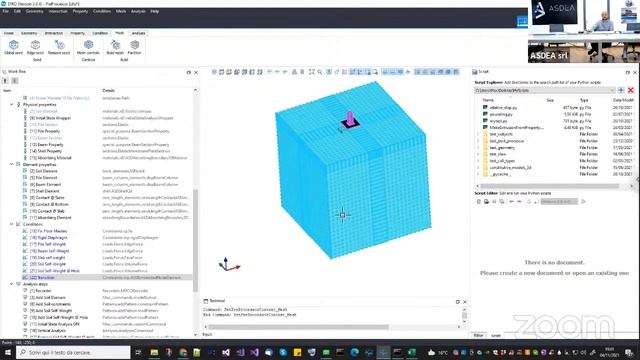Viewport: 640px width, 360px height.
Task: Switch to the Condition ribbon tab
Action: pos(100,33)
